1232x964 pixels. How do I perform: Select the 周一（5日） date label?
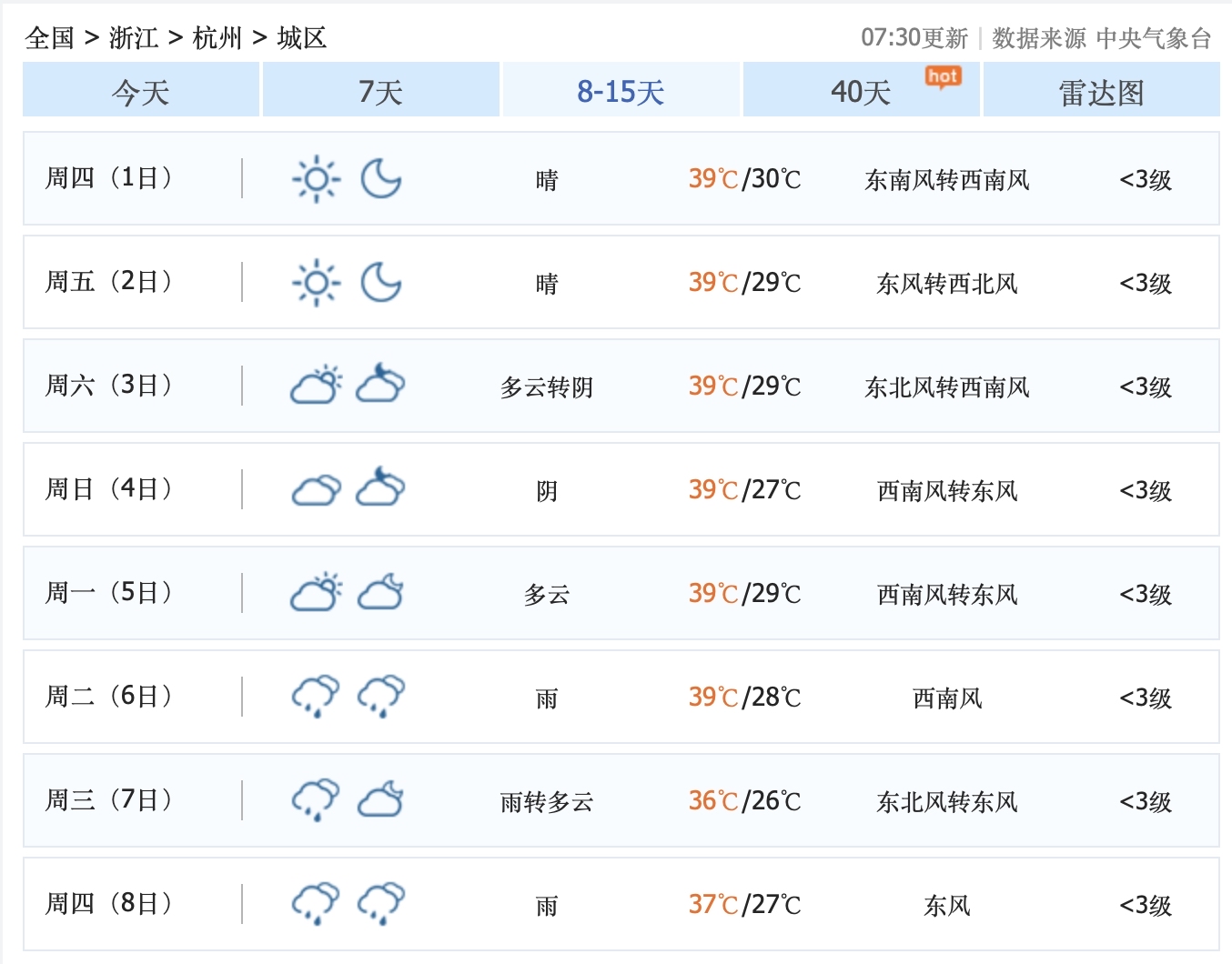pos(108,593)
